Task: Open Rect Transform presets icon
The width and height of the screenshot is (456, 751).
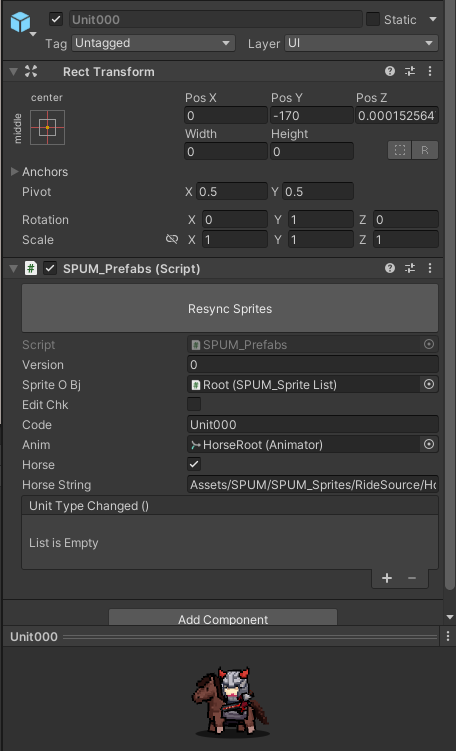Action: coord(410,71)
